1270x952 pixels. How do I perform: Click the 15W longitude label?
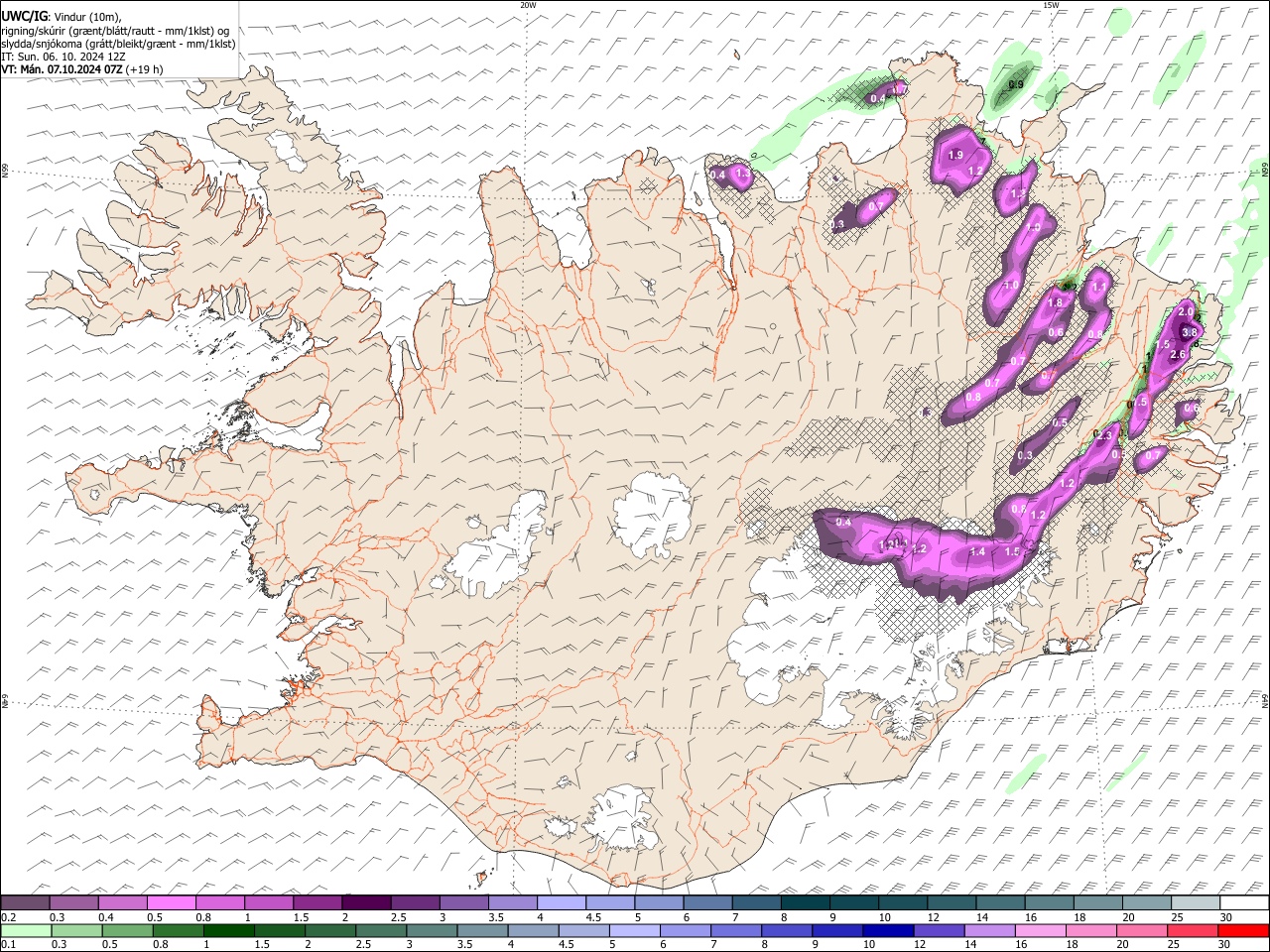(1051, 5)
